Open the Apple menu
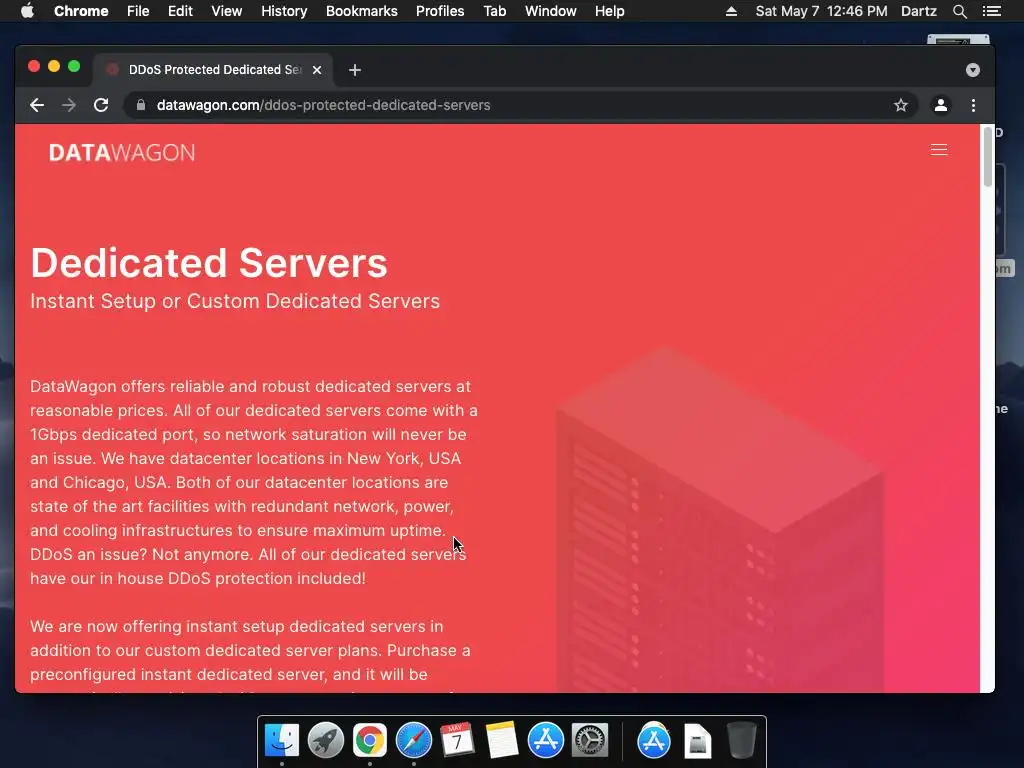Image resolution: width=1024 pixels, height=768 pixels. (27, 11)
